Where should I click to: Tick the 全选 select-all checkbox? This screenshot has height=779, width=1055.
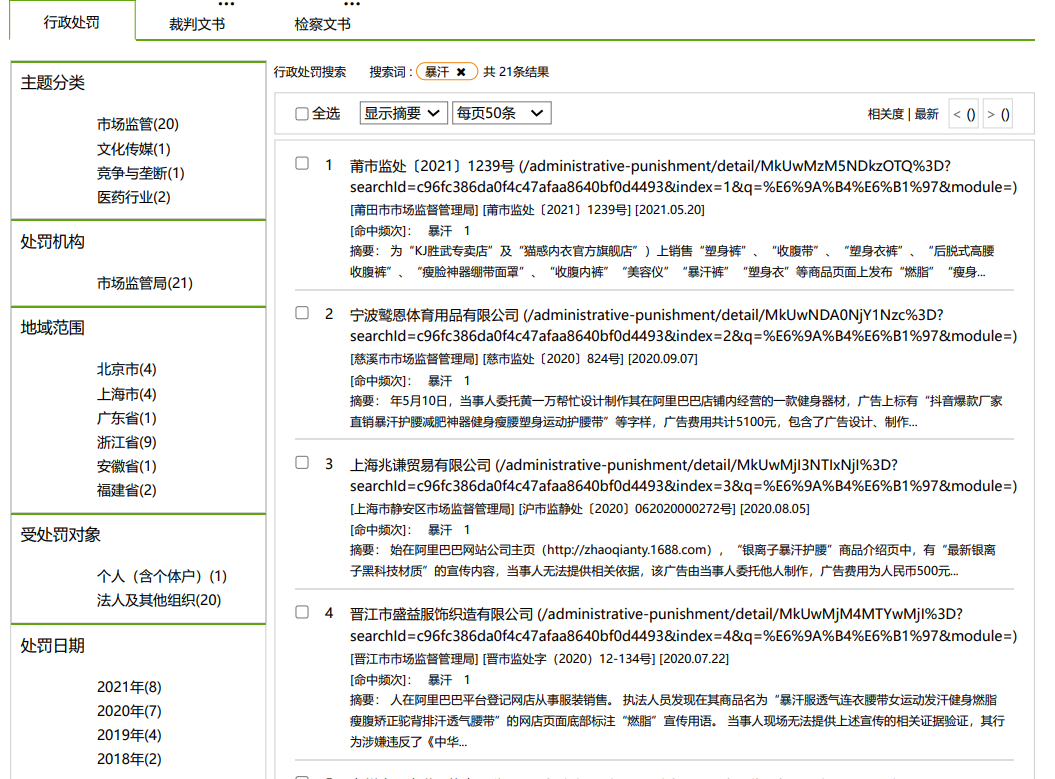[x=302, y=114]
